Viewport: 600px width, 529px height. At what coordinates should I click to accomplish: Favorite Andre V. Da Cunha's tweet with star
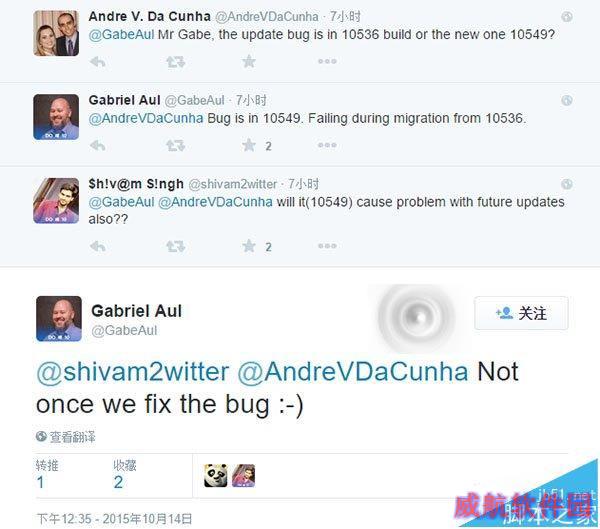click(x=249, y=61)
